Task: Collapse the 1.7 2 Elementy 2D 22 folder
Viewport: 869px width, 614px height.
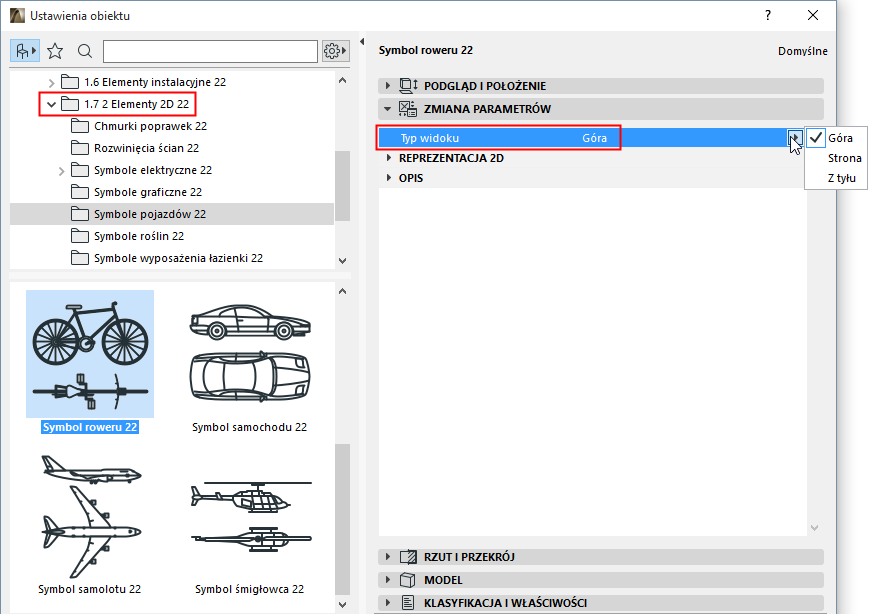Action: coord(52,104)
